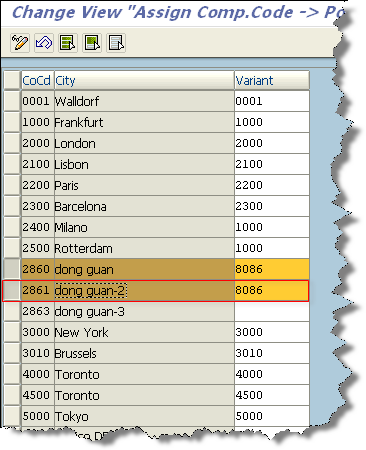Click the Variant field for Barcelona
Viewport: 366px width, 450px height.
(272, 206)
